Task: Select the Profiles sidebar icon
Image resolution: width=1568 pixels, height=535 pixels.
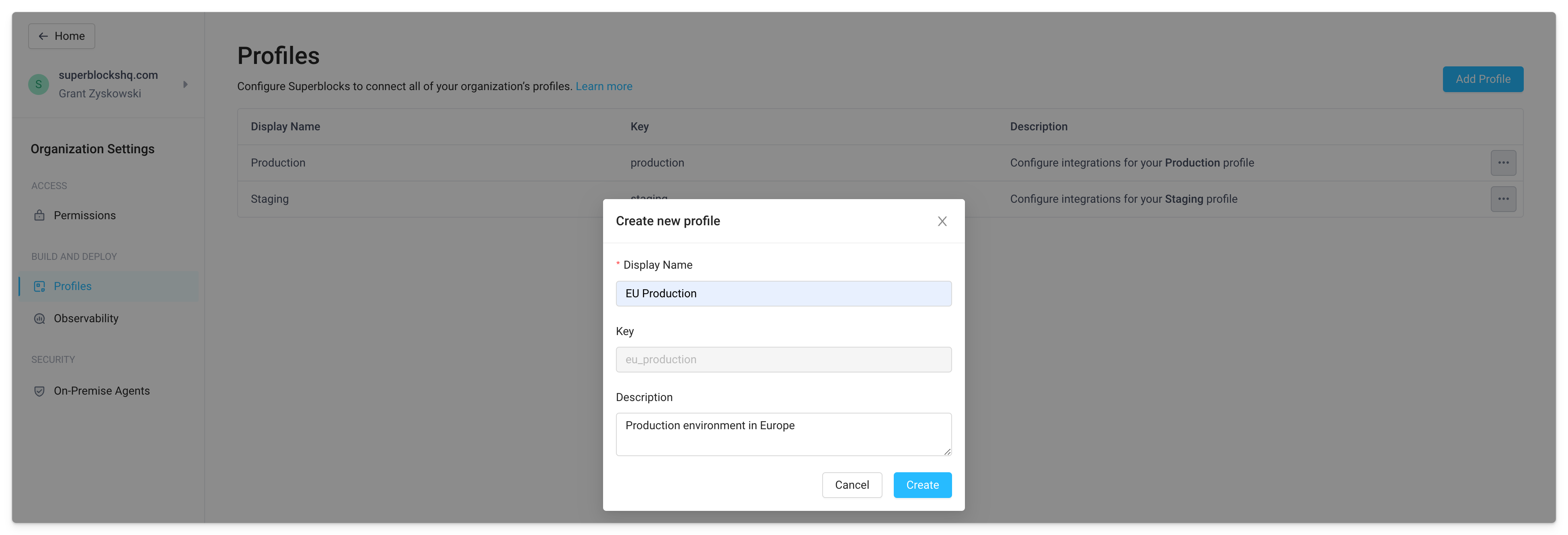Action: [x=39, y=286]
